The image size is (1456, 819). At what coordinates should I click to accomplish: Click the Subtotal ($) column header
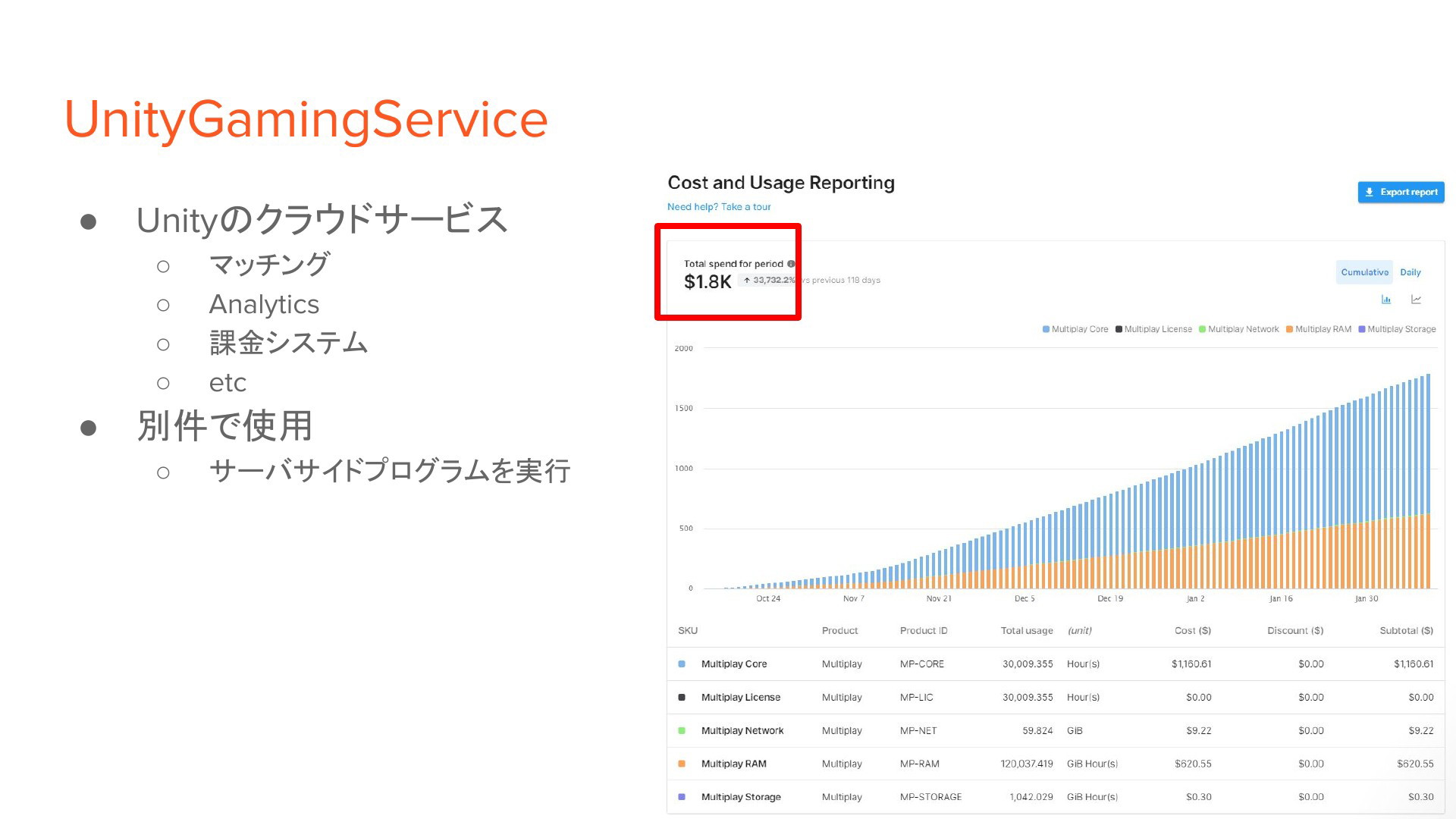click(1407, 631)
